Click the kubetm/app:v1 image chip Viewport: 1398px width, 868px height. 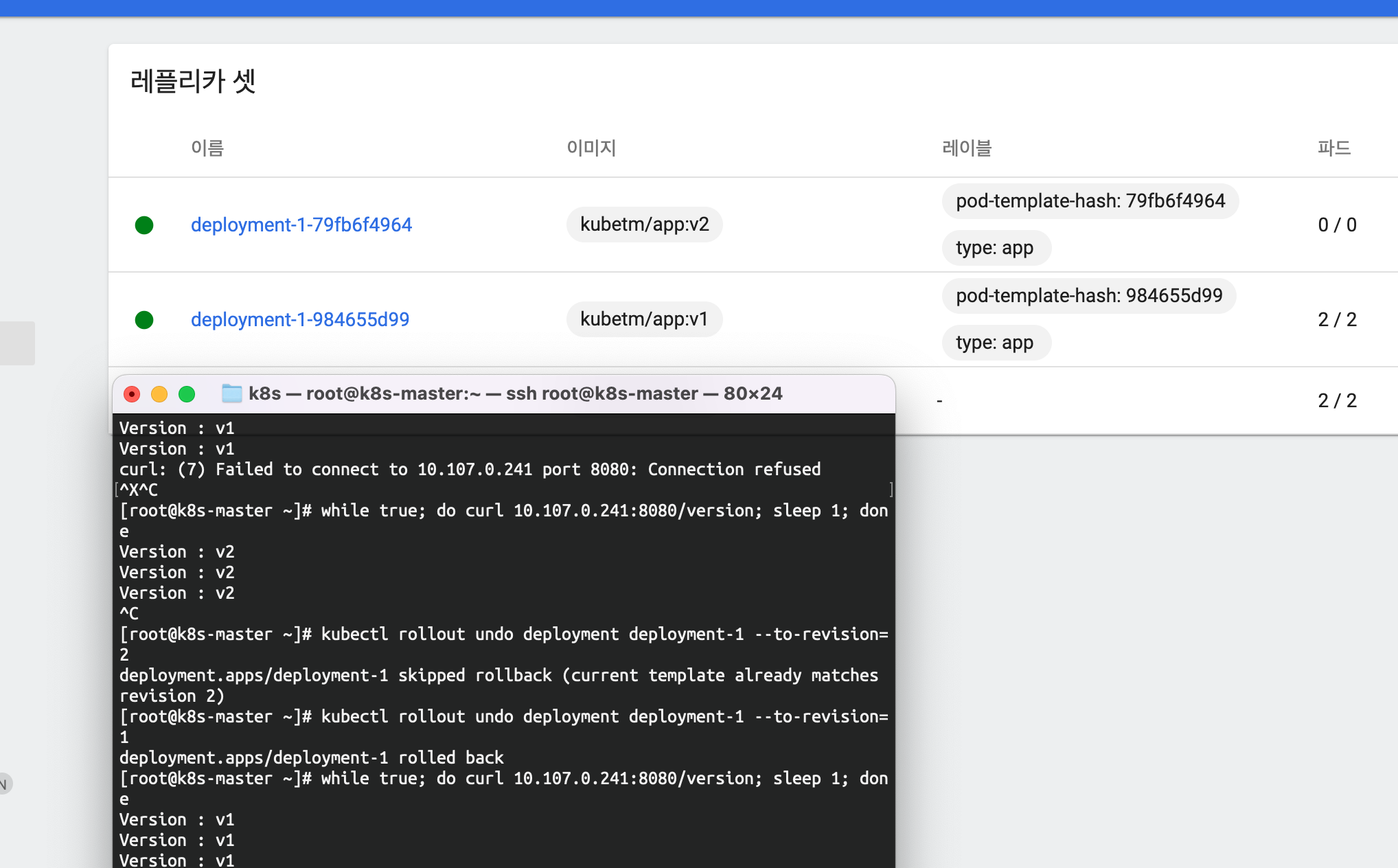[x=643, y=319]
